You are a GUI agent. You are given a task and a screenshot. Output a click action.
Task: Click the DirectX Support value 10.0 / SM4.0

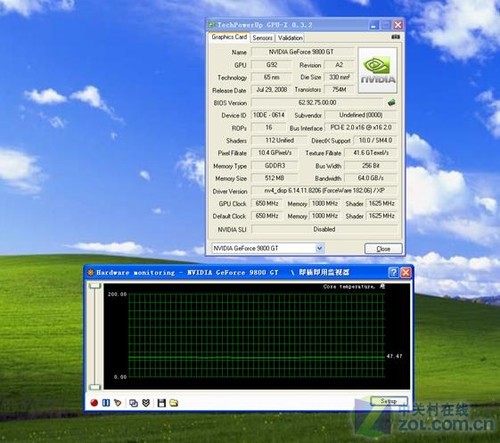tap(375, 140)
